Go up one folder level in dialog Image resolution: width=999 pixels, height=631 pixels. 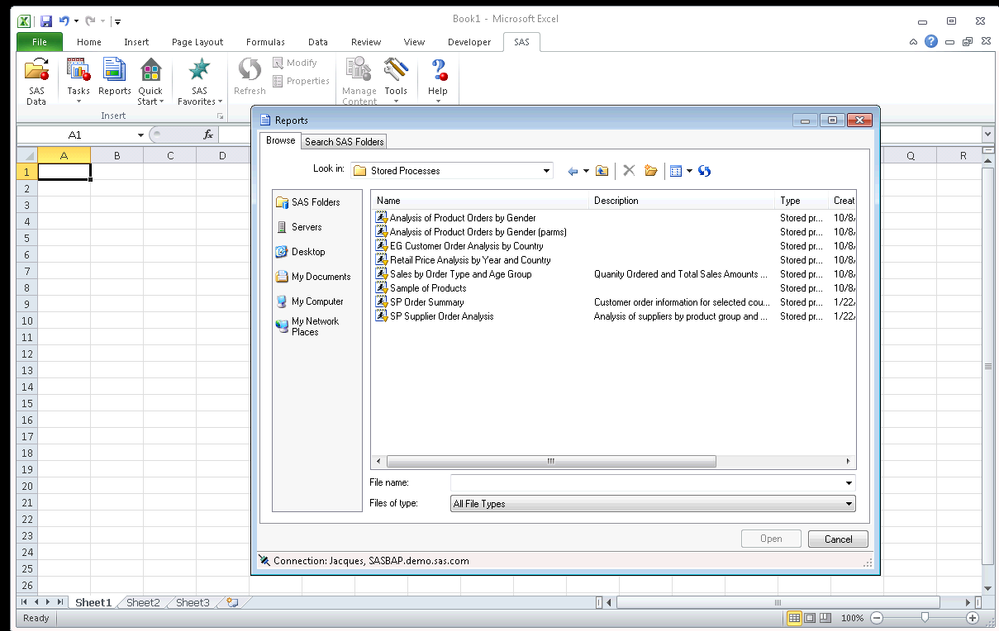(x=602, y=171)
